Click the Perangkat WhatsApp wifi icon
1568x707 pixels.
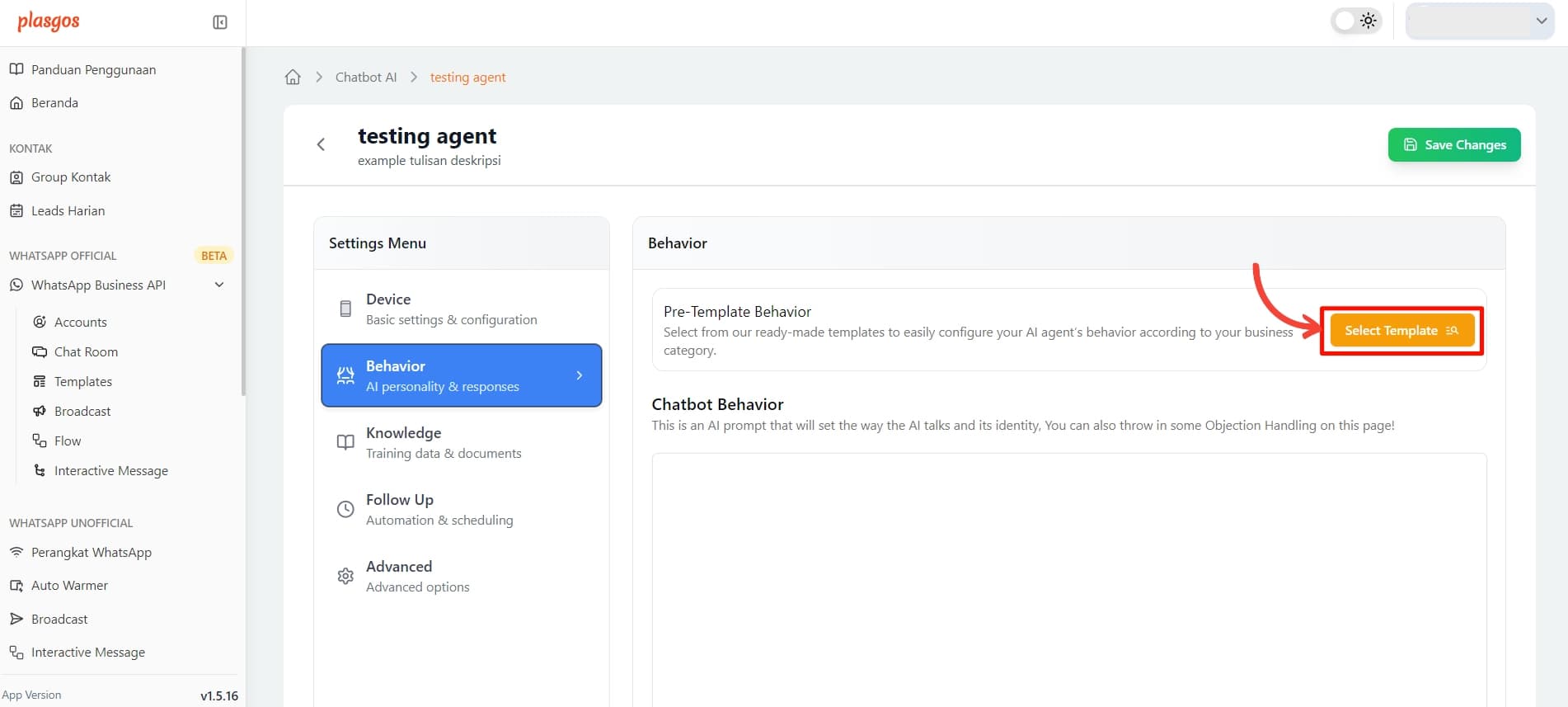[x=16, y=552]
